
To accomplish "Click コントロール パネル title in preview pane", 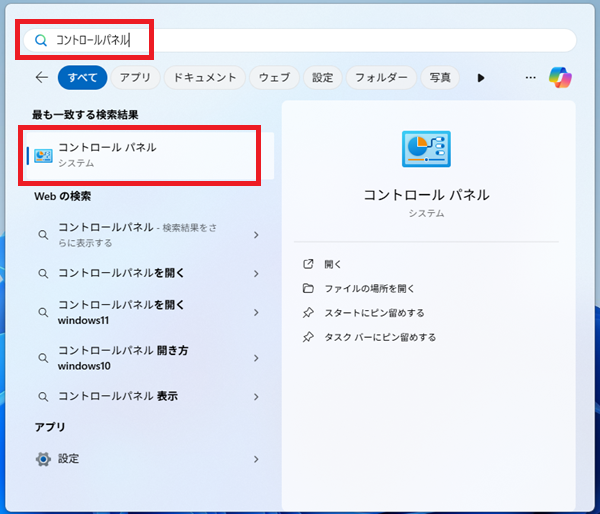I will click(x=426, y=195).
